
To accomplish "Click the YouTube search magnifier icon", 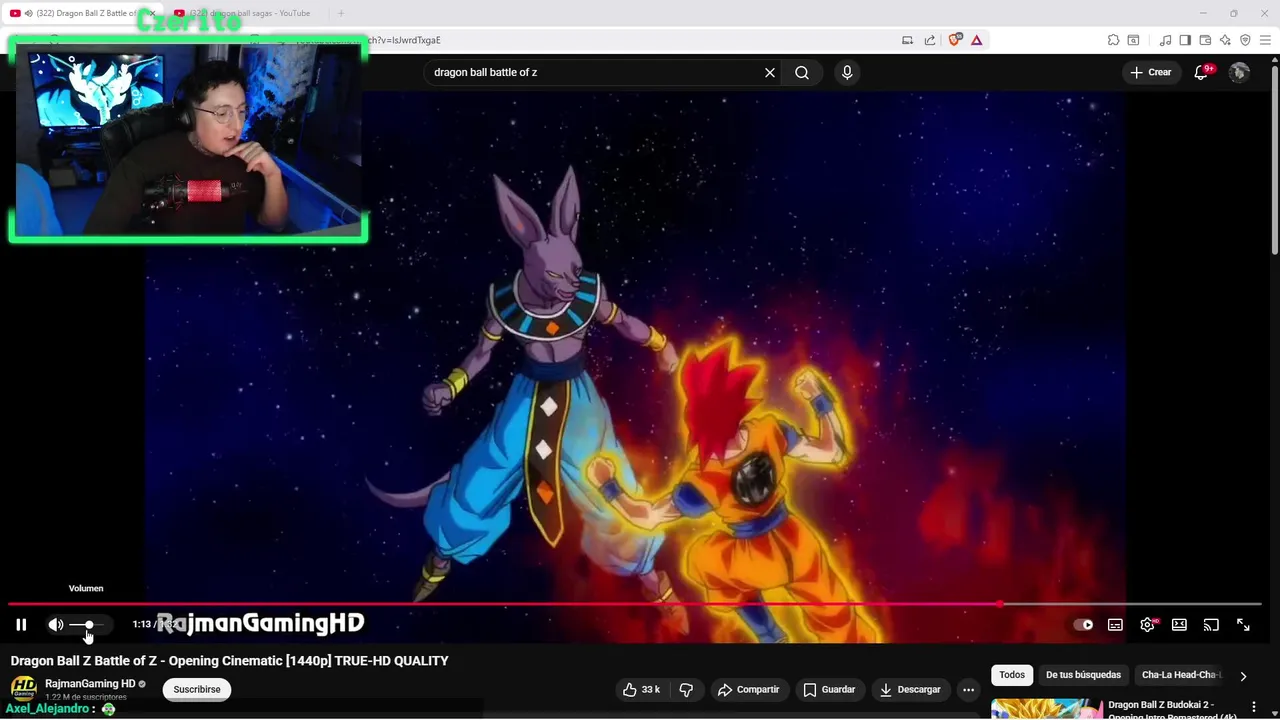I will [802, 72].
